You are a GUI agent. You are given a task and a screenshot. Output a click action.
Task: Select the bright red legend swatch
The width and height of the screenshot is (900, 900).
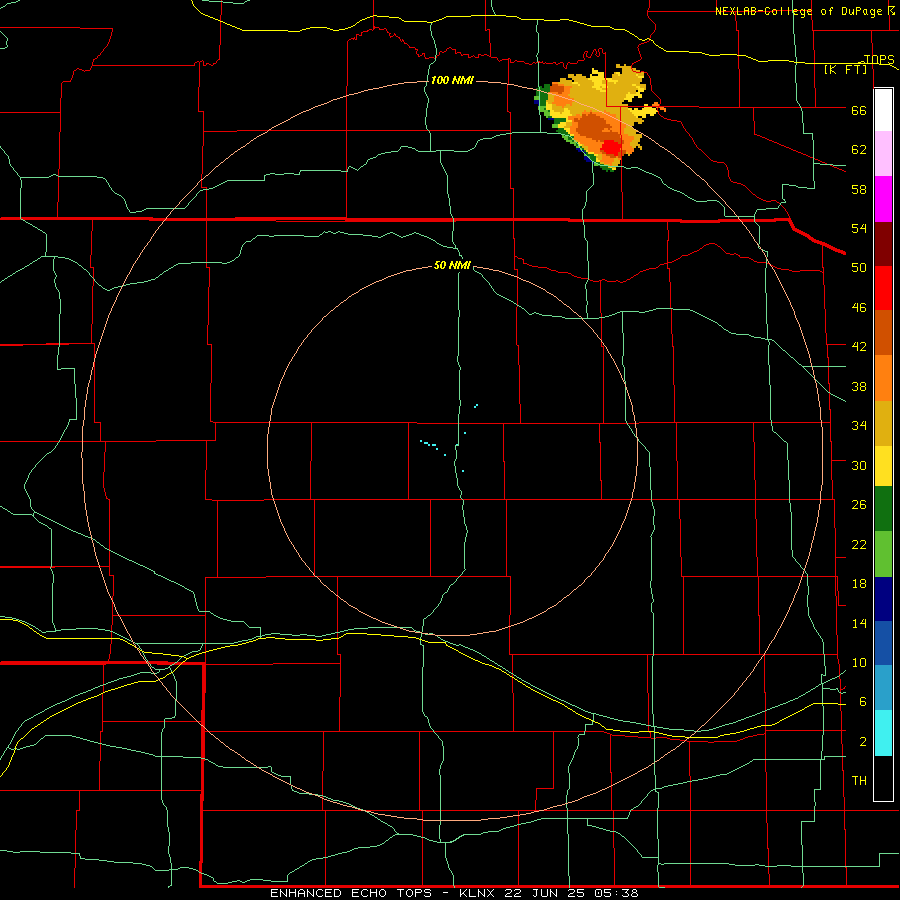coord(883,288)
